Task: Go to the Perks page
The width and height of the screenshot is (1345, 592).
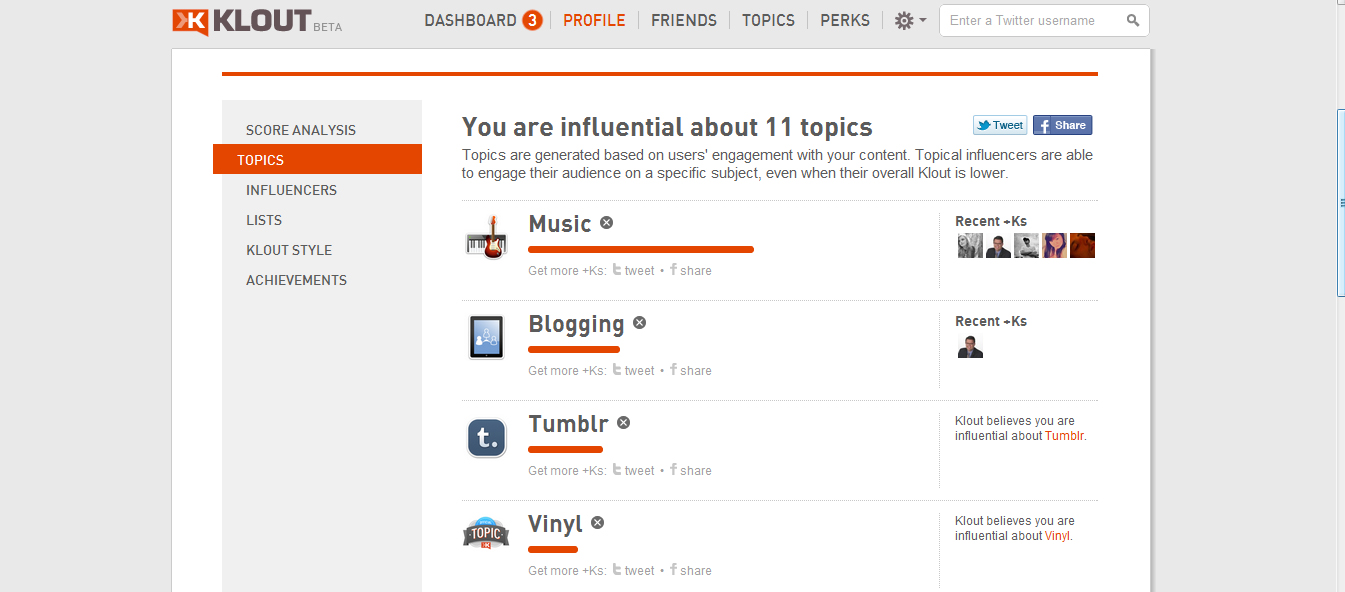Action: (845, 21)
